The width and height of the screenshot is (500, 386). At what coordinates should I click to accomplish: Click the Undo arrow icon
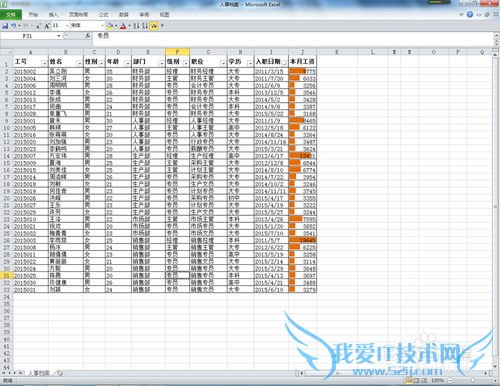(x=13, y=26)
